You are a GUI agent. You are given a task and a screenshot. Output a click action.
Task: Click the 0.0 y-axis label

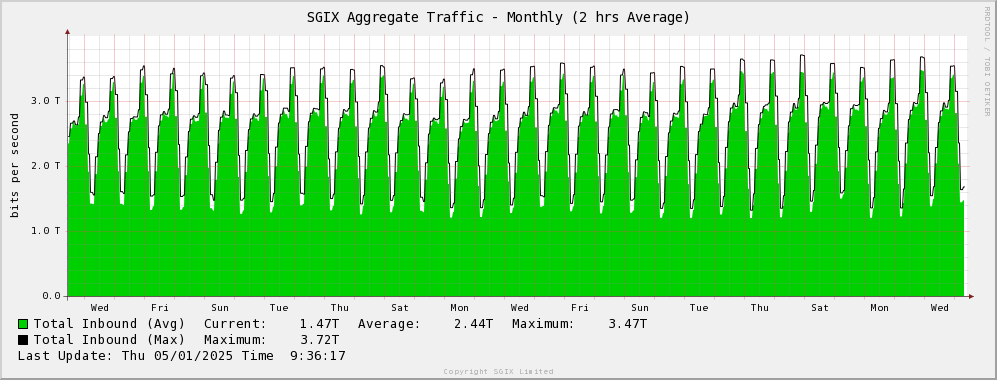pos(52,296)
